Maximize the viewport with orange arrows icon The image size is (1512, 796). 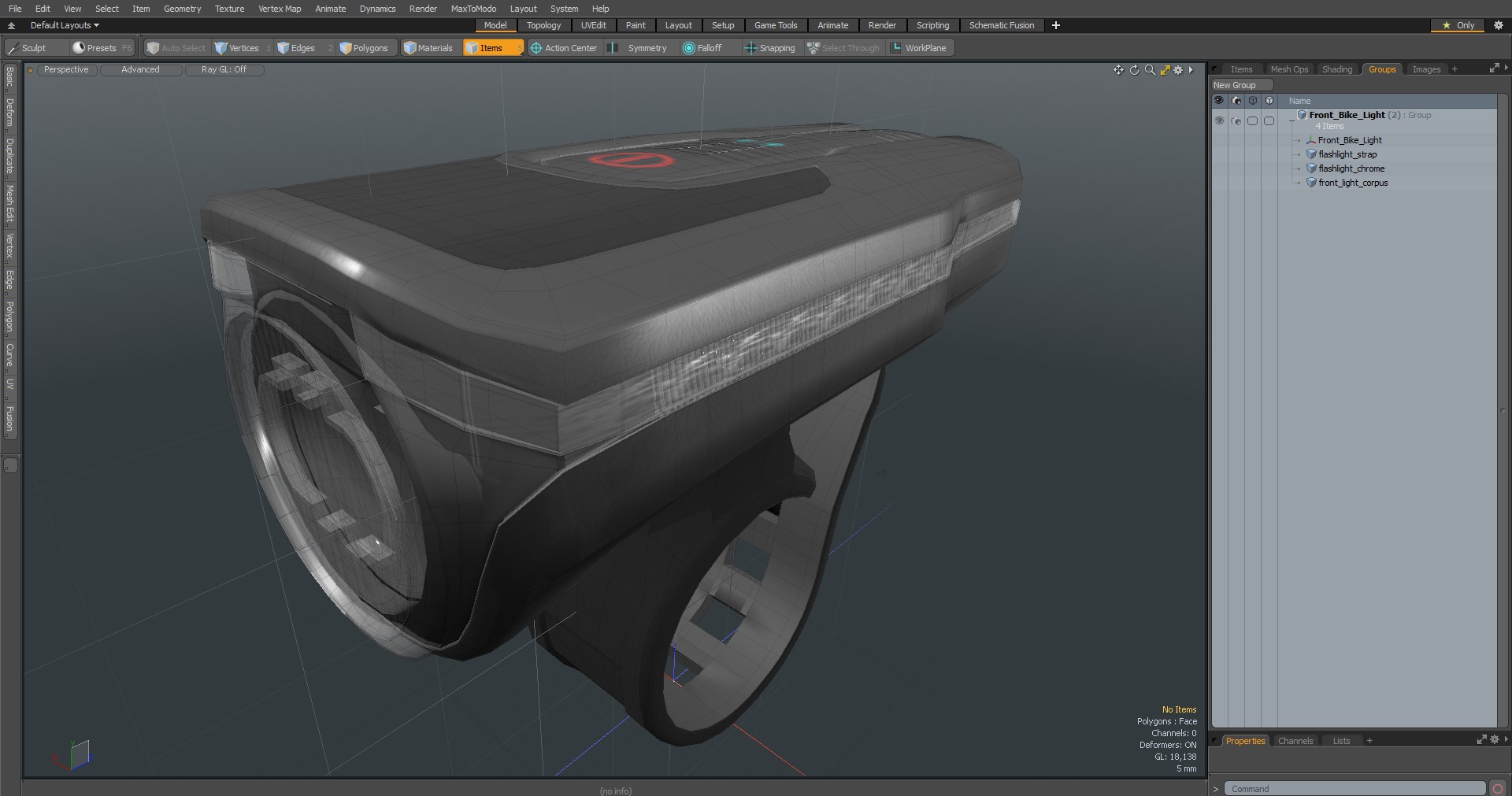click(x=1165, y=70)
